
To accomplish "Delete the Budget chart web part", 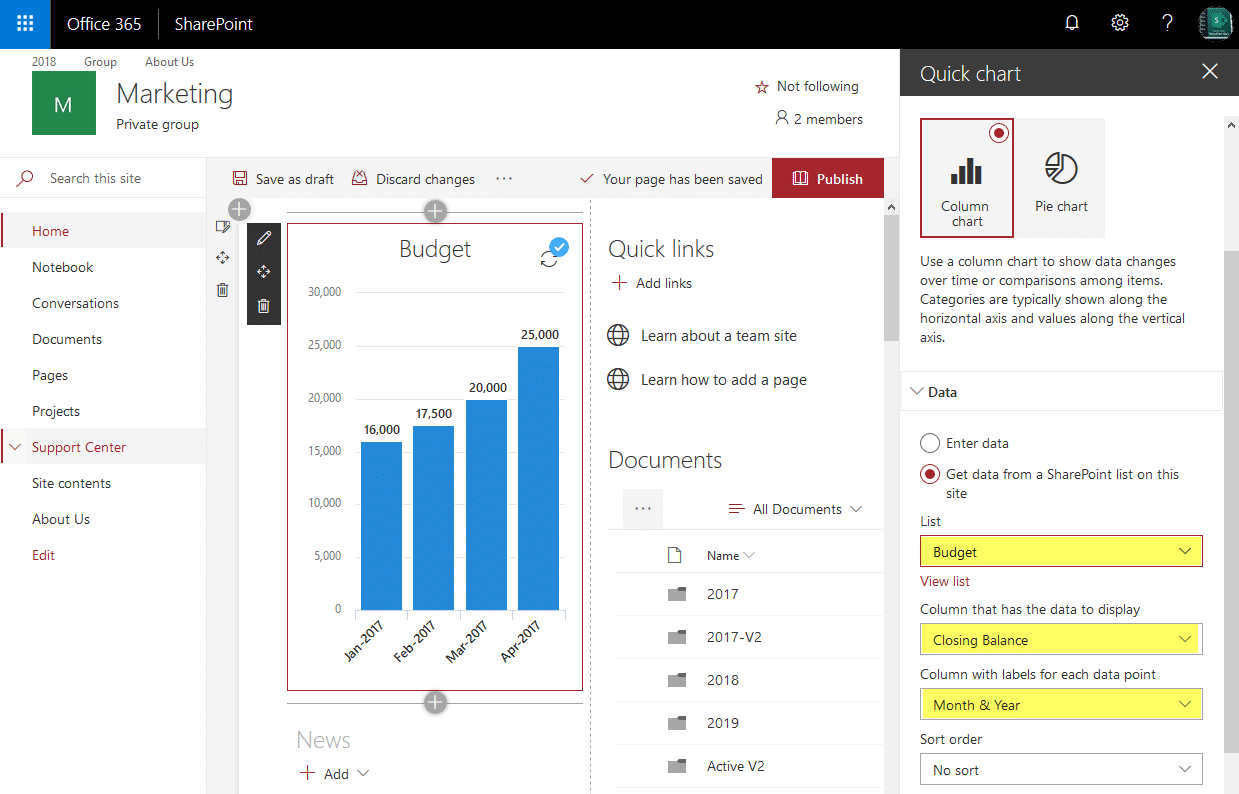I will (264, 306).
